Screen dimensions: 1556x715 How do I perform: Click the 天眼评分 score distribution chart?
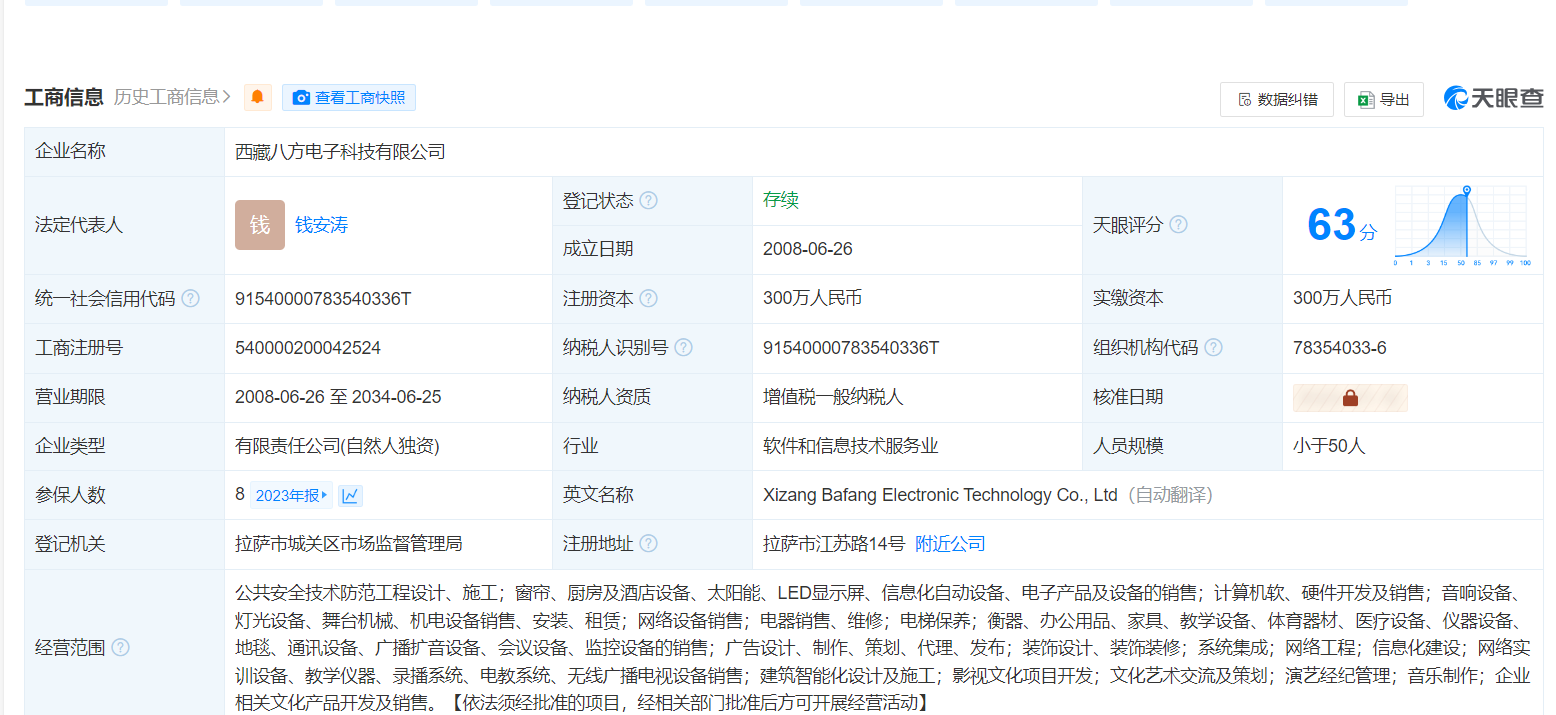(1460, 225)
